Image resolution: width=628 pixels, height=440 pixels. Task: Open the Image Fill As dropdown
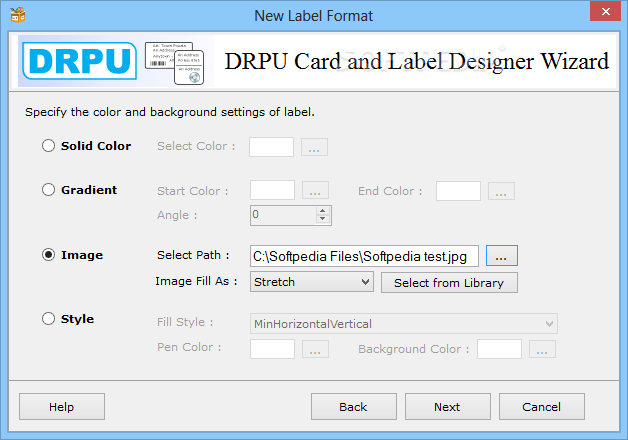click(312, 282)
